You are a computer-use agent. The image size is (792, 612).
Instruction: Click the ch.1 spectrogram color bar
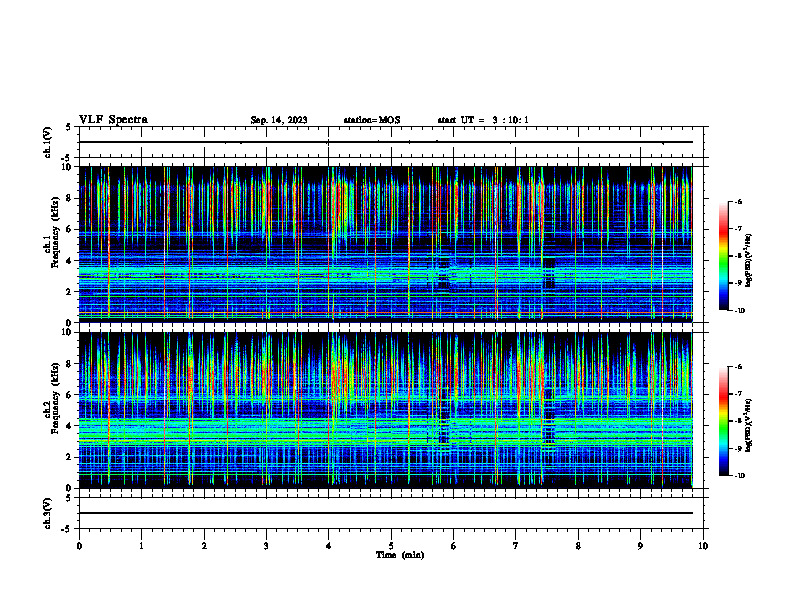724,256
